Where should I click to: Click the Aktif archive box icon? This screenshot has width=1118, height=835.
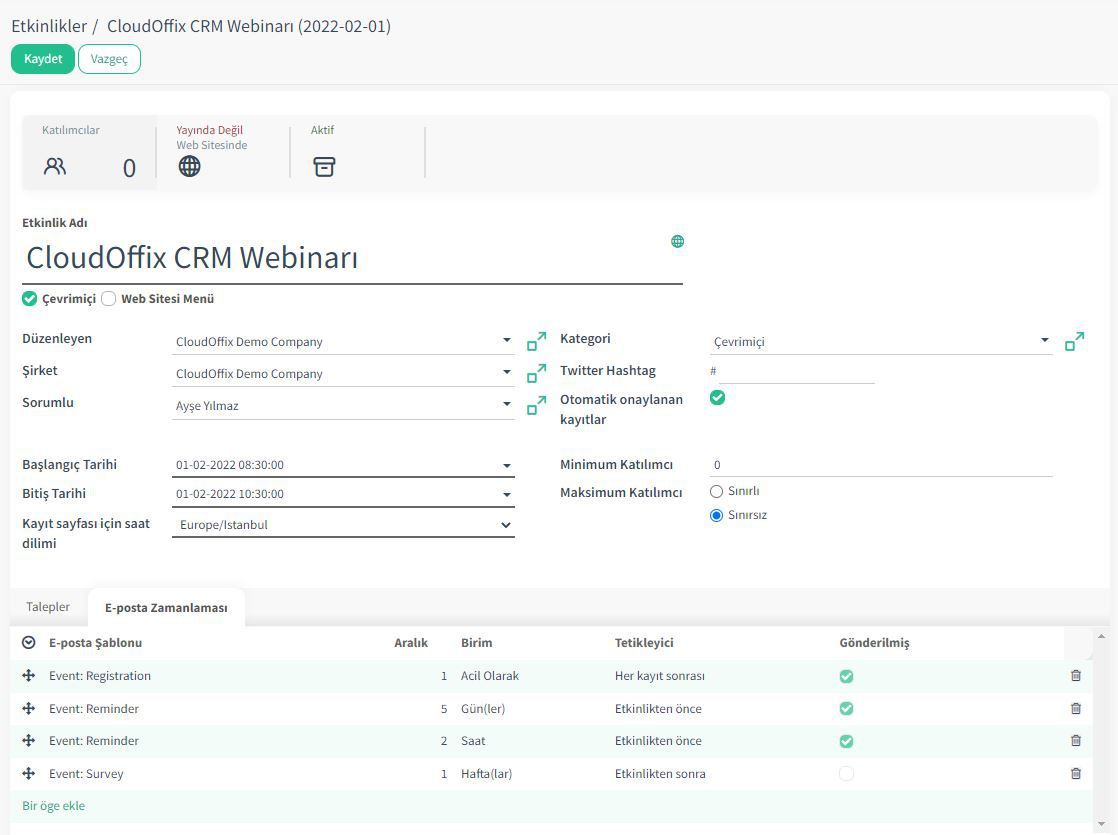324,166
